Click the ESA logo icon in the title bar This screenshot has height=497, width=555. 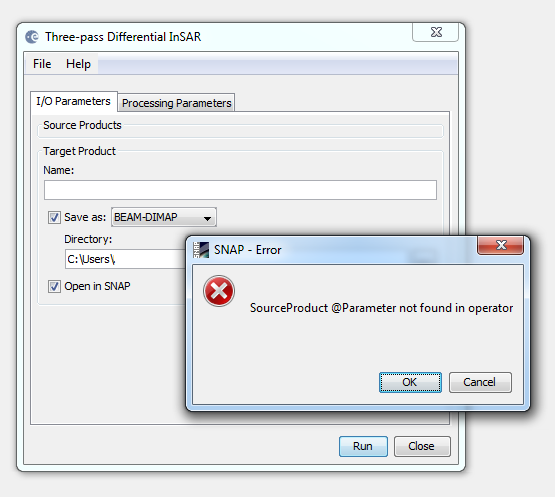coord(32,37)
